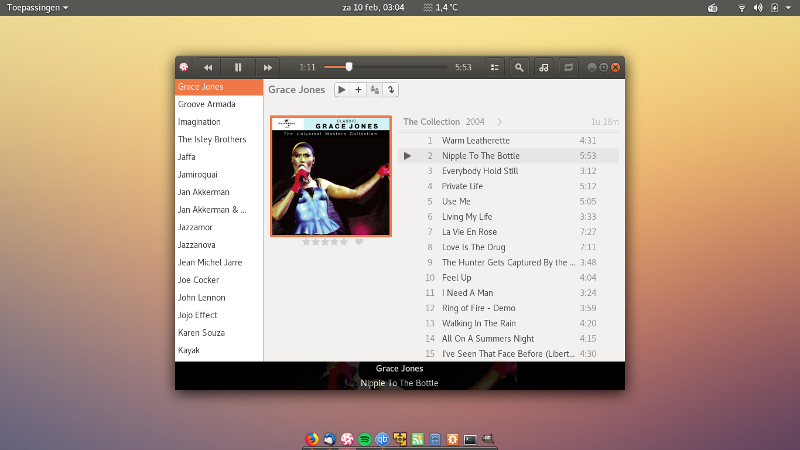Select Karen Souza in the artist list
The image size is (800, 450).
pyautogui.click(x=219, y=333)
